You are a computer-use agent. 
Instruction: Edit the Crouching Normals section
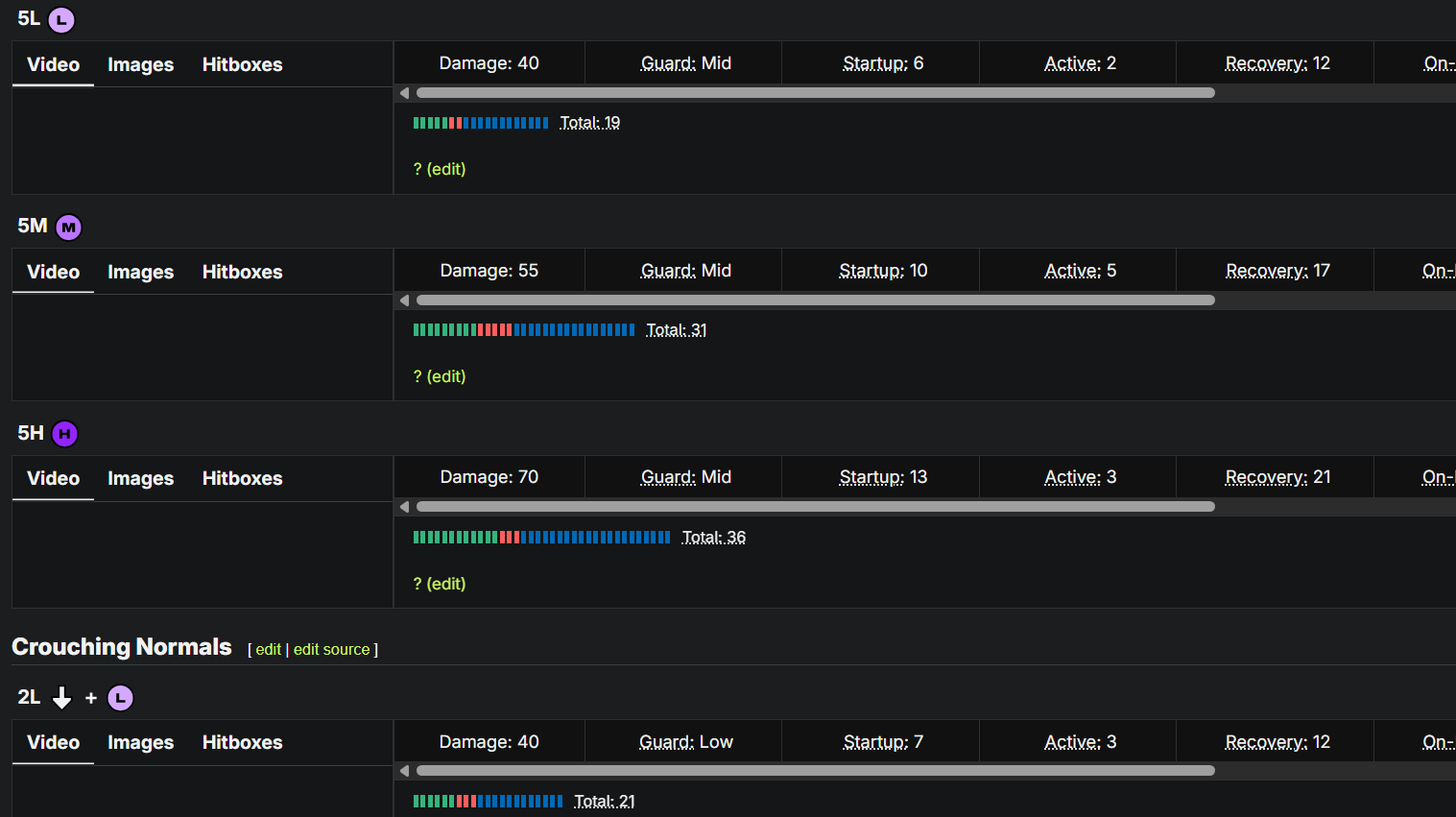(x=269, y=650)
